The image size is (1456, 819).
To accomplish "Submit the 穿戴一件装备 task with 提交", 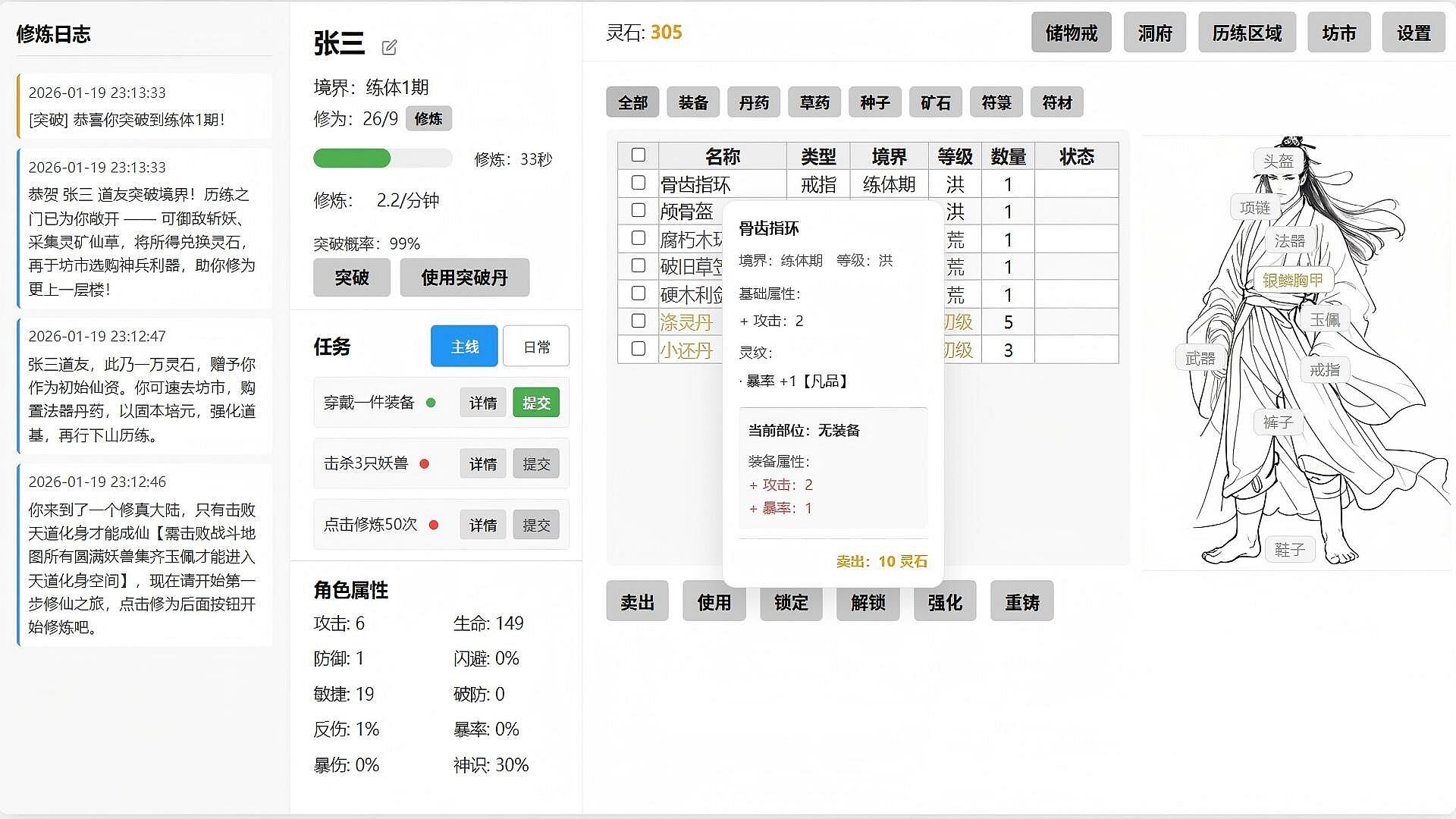I will tap(536, 403).
